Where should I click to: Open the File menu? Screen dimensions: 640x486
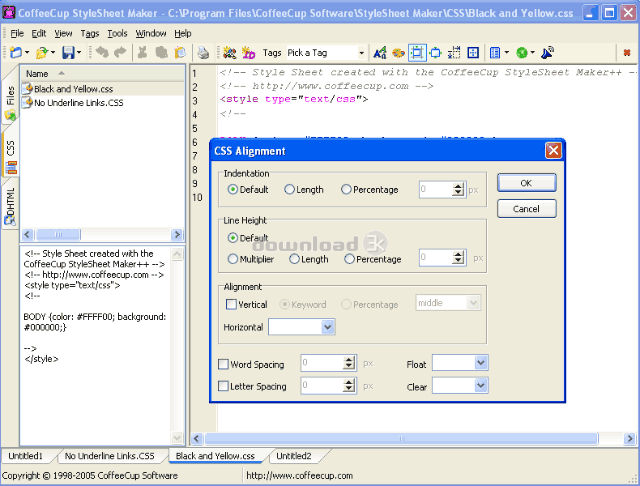point(17,33)
